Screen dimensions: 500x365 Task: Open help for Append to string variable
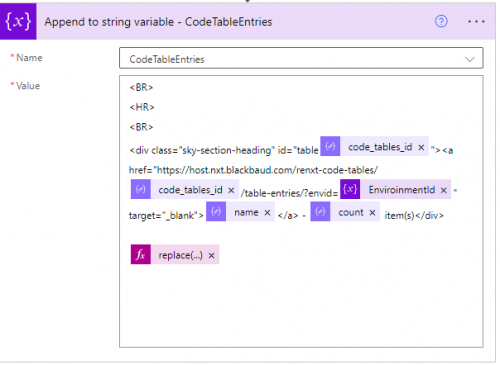point(441,22)
